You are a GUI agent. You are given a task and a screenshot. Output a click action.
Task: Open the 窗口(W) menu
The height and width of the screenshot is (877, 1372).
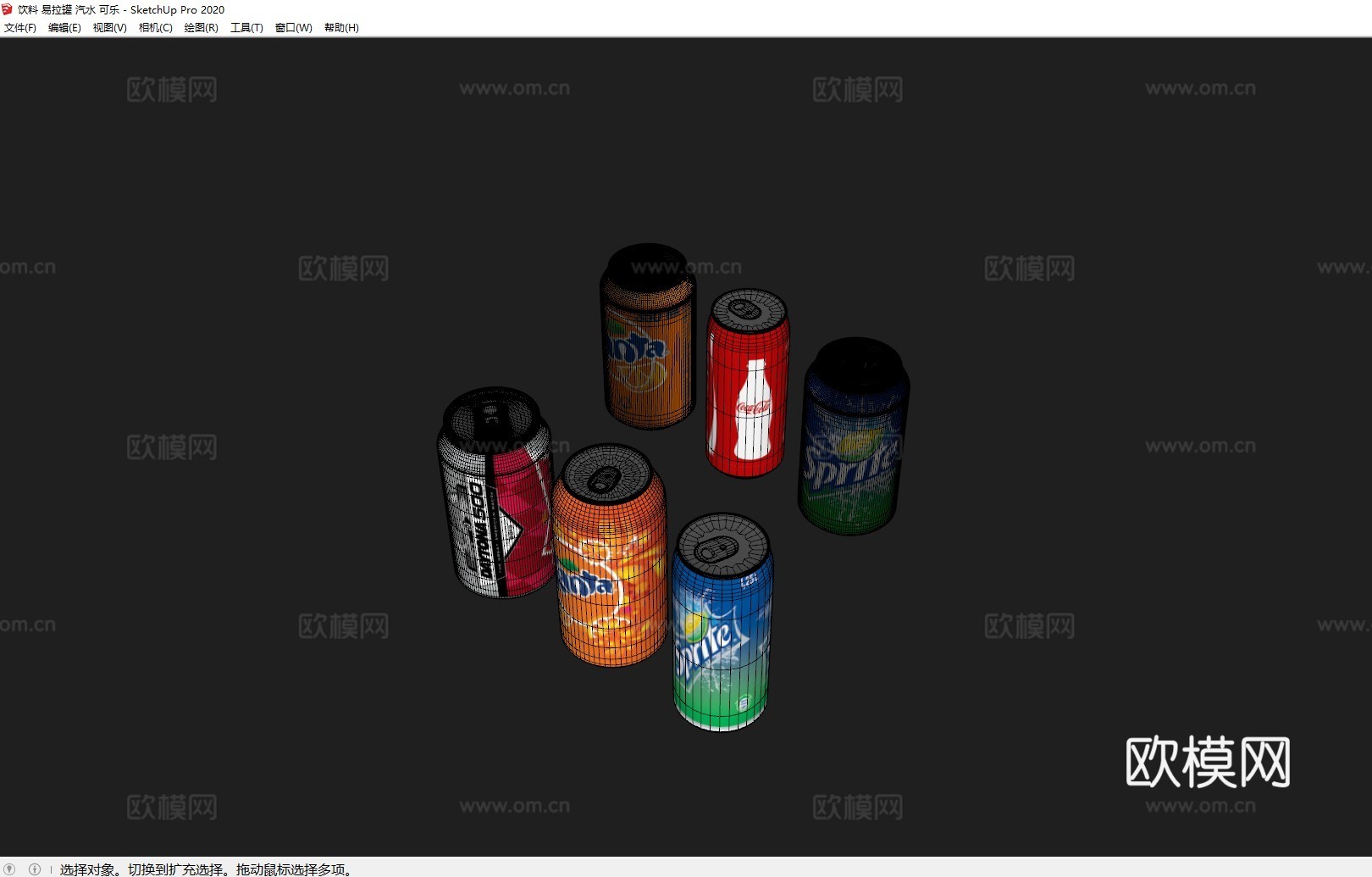(x=294, y=28)
